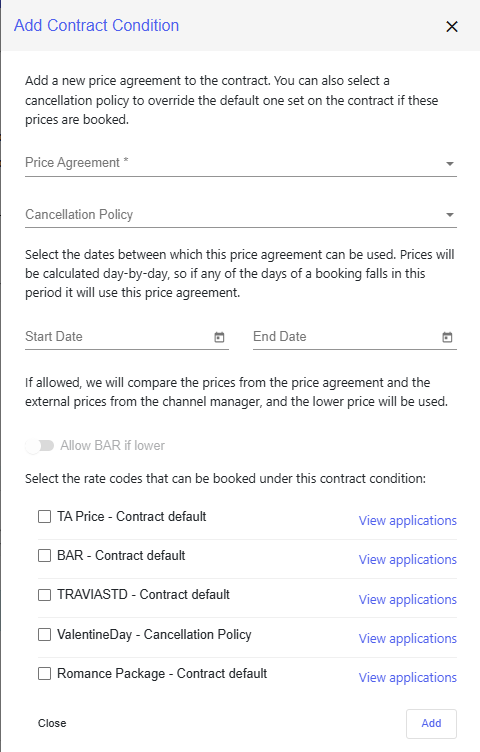The width and height of the screenshot is (480, 752).
Task: Toggle Allow BAR if lower switch
Action: [40, 446]
